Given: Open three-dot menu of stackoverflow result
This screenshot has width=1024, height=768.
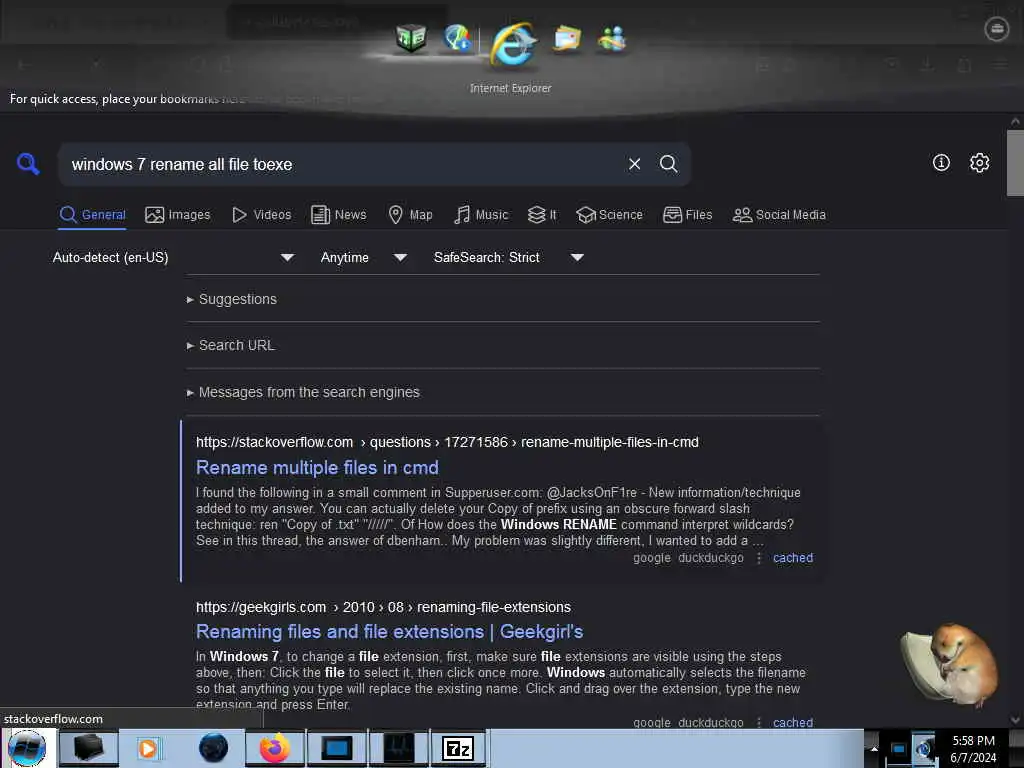Looking at the screenshot, I should (758, 558).
